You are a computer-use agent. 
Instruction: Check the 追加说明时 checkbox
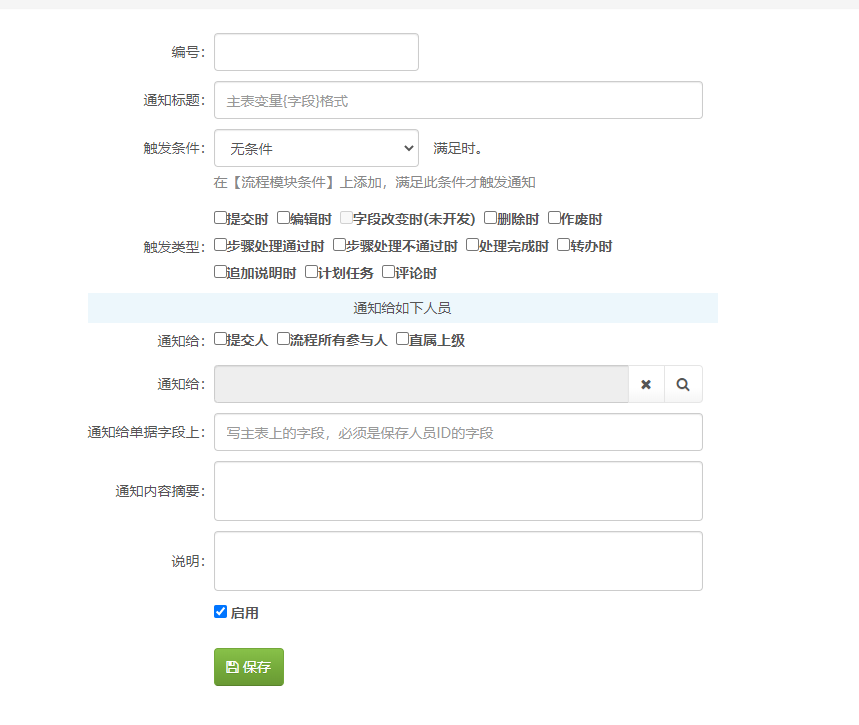pos(221,272)
